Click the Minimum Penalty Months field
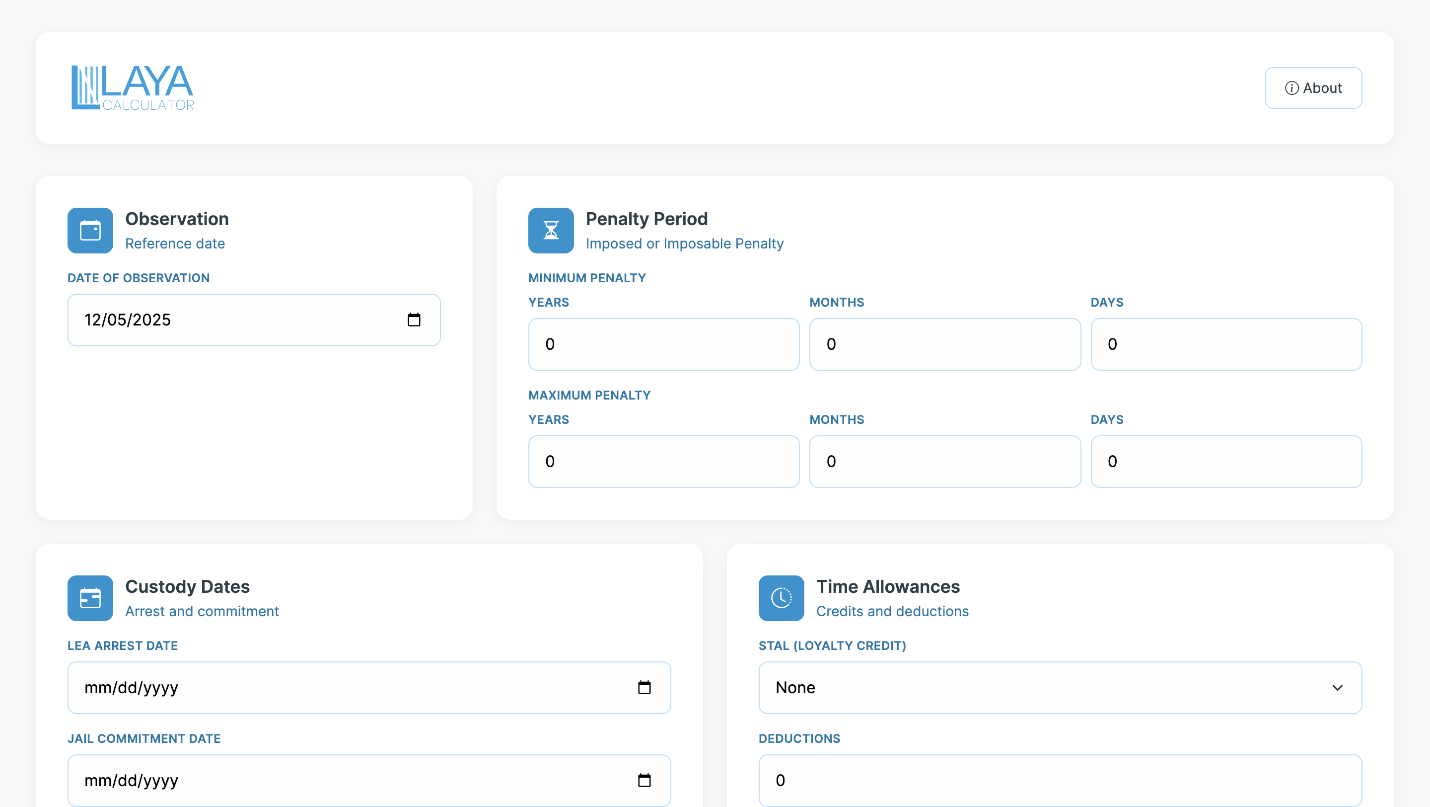Image resolution: width=1430 pixels, height=807 pixels. (x=945, y=344)
